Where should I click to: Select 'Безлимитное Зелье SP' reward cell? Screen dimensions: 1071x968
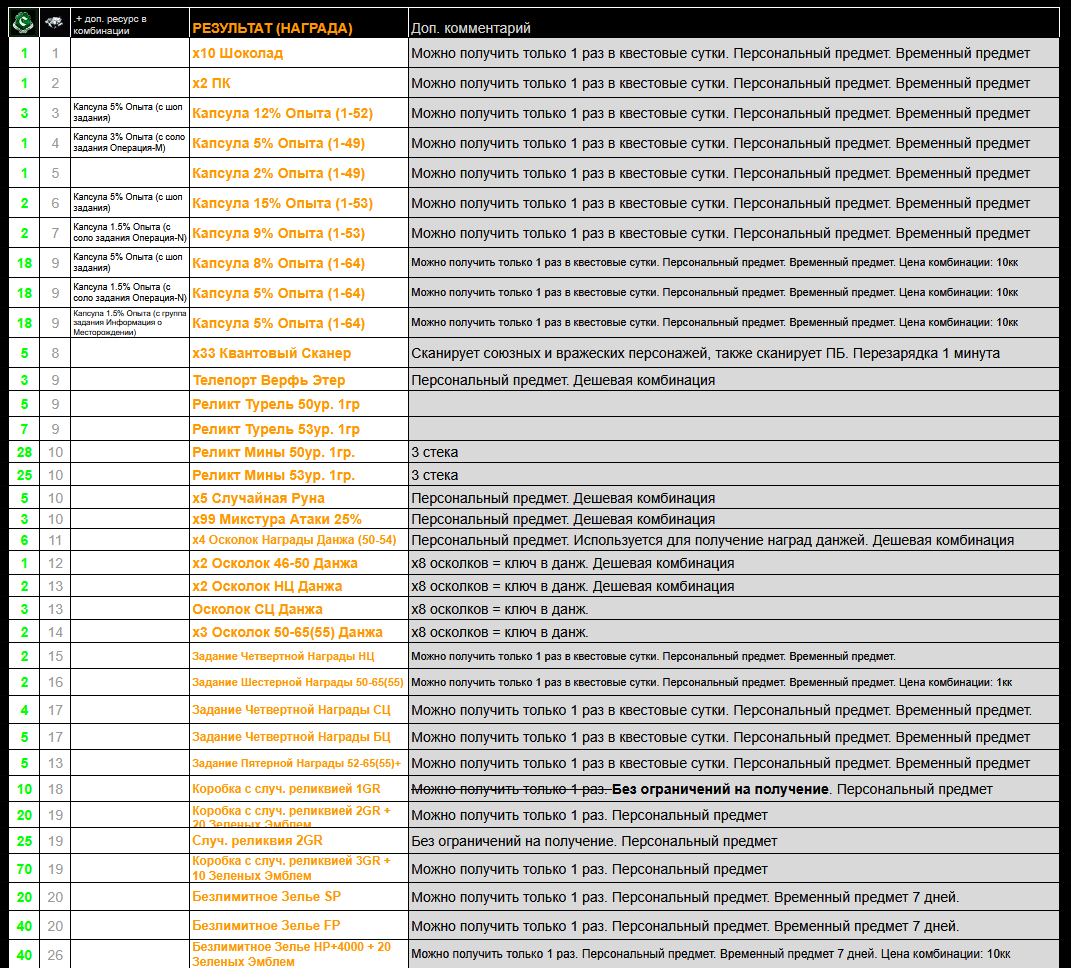(x=266, y=897)
